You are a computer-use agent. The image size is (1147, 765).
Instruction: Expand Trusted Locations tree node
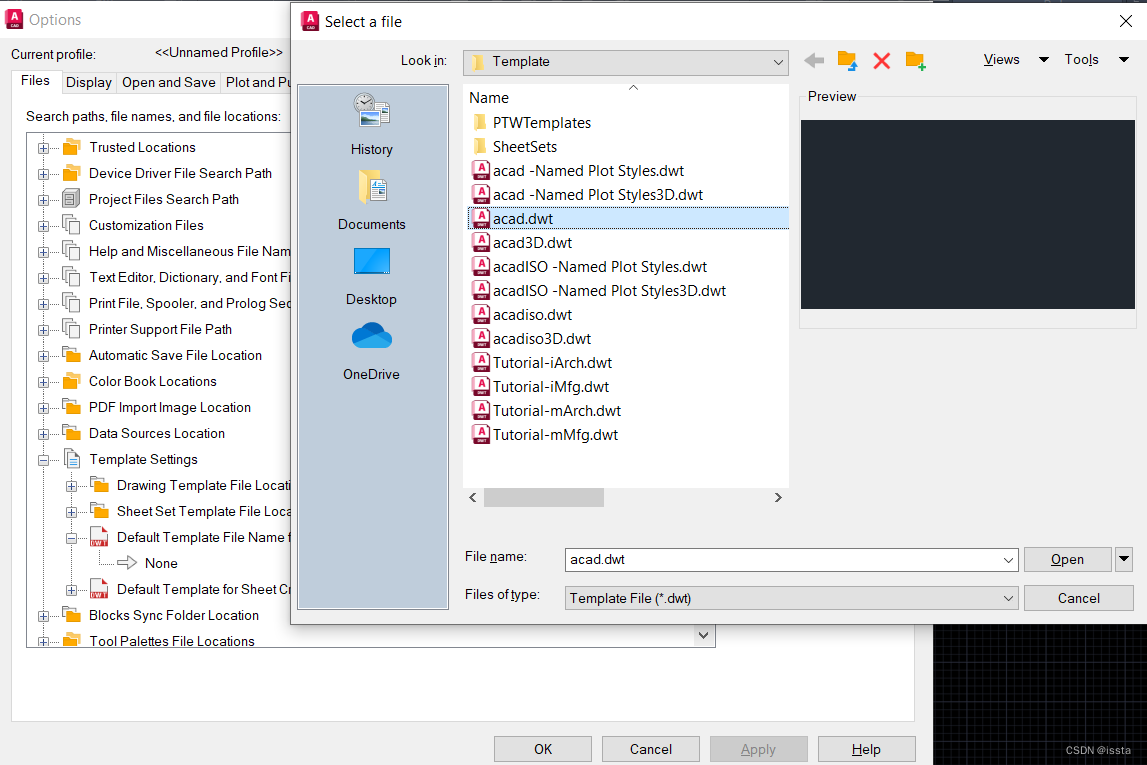(44, 148)
